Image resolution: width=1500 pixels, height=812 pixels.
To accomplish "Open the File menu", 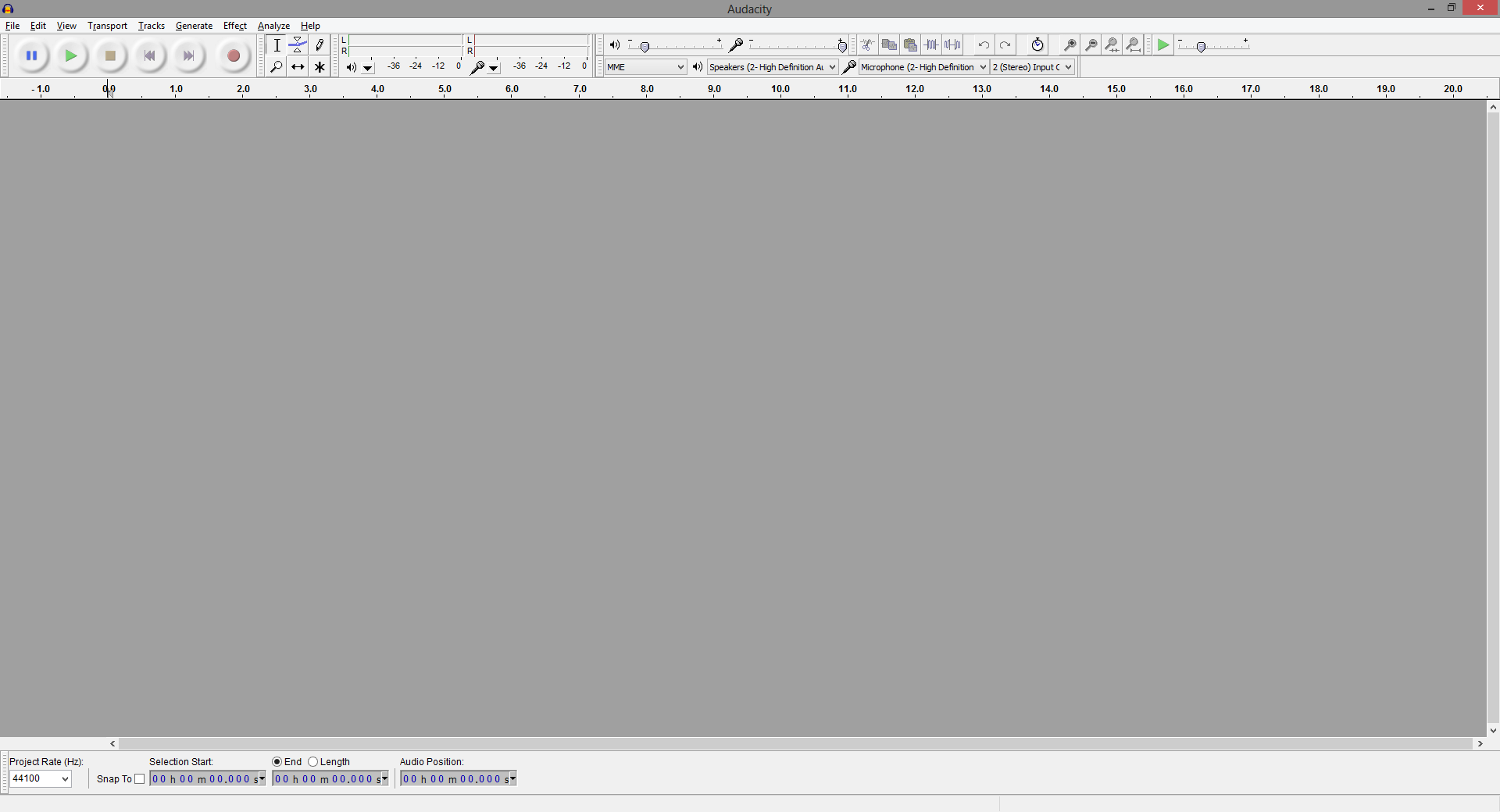I will (x=12, y=26).
